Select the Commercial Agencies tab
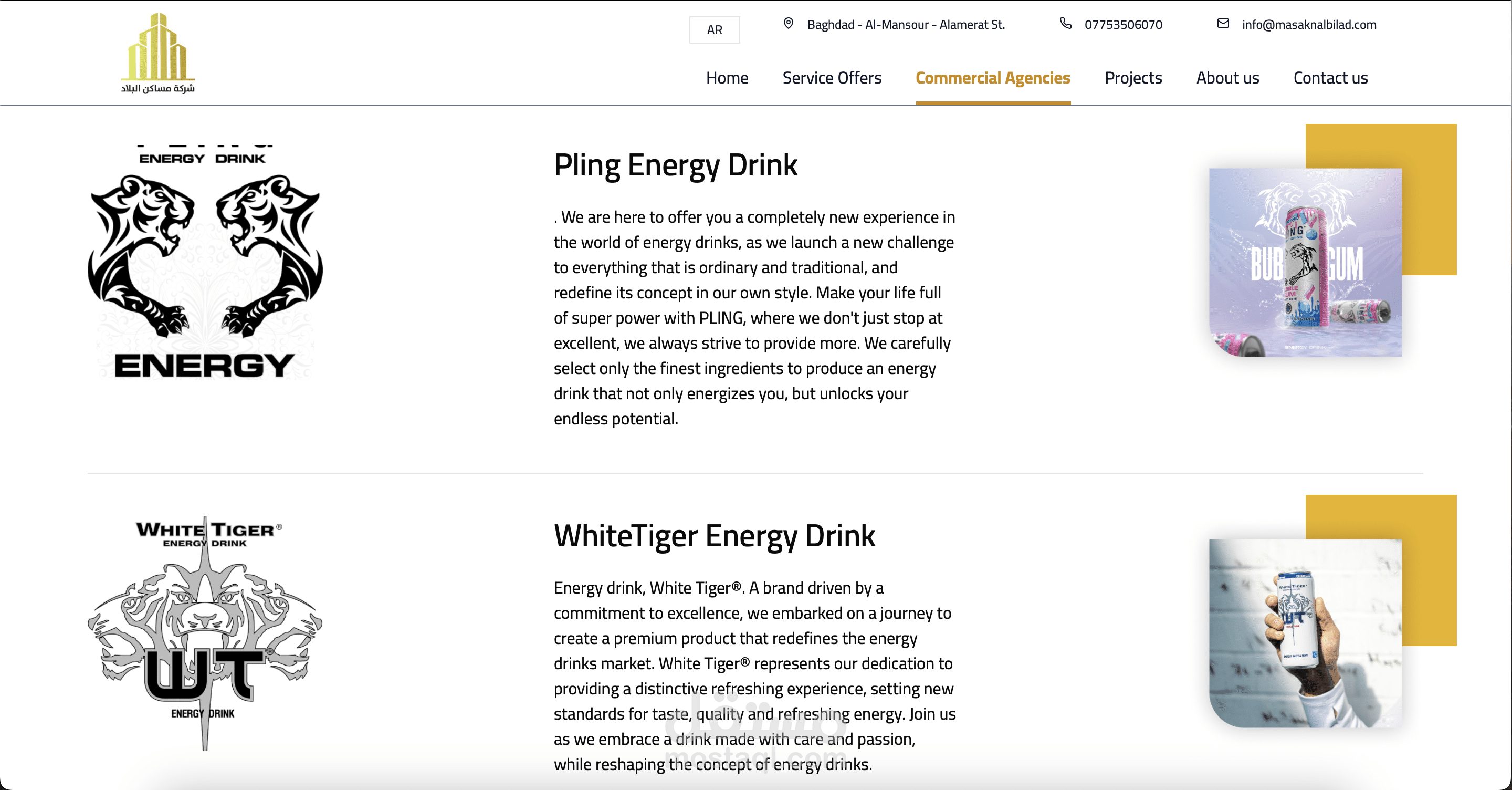 993,78
